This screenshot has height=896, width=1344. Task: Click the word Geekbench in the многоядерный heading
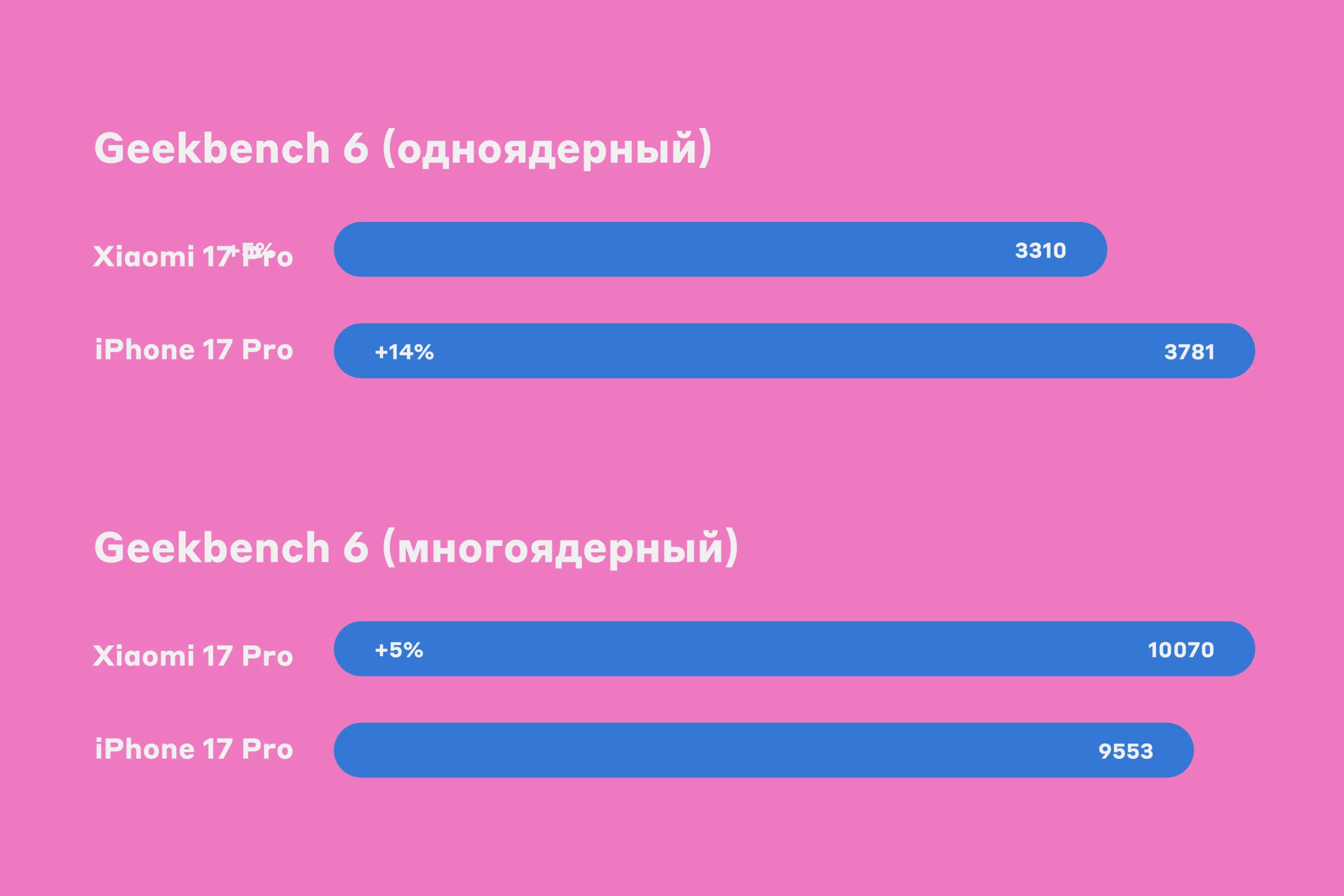pos(212,547)
